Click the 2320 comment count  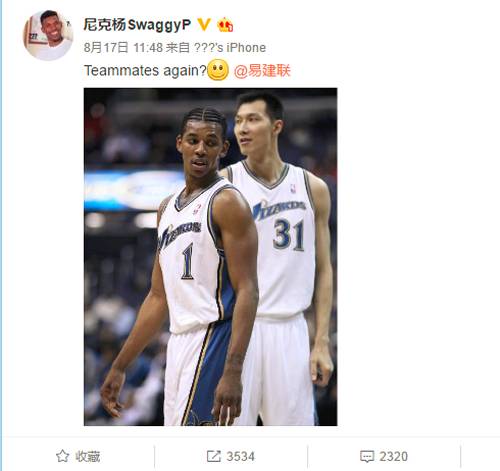(x=393, y=456)
